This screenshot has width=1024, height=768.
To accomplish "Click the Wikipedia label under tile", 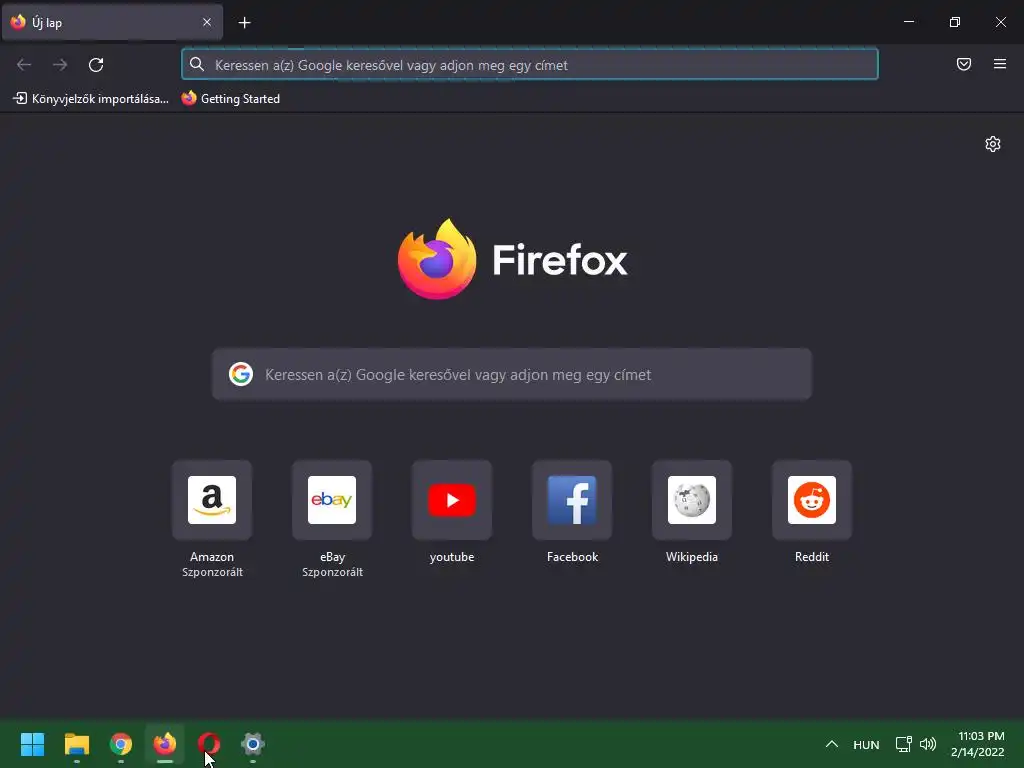I will [692, 557].
